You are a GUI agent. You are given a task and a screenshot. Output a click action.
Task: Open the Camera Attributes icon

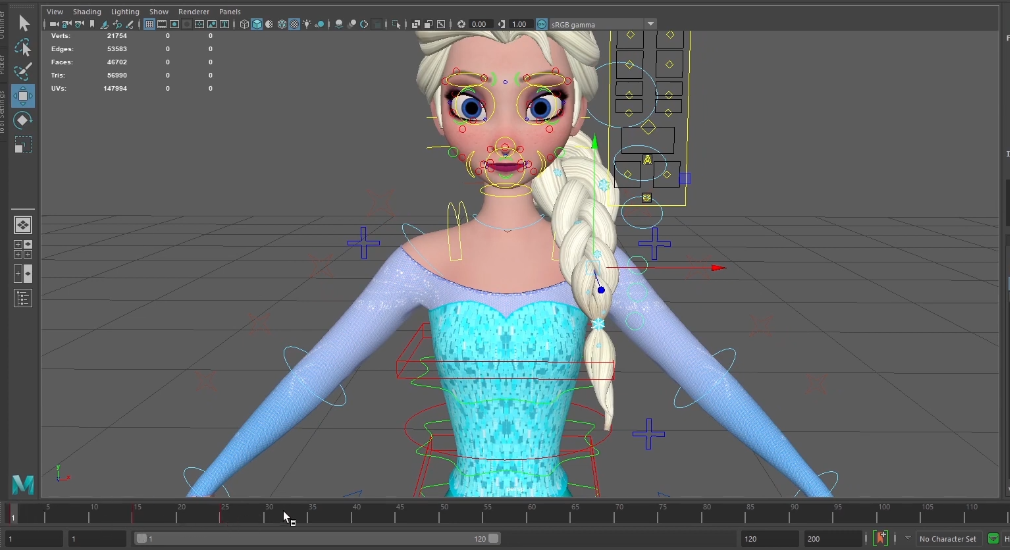pos(79,24)
